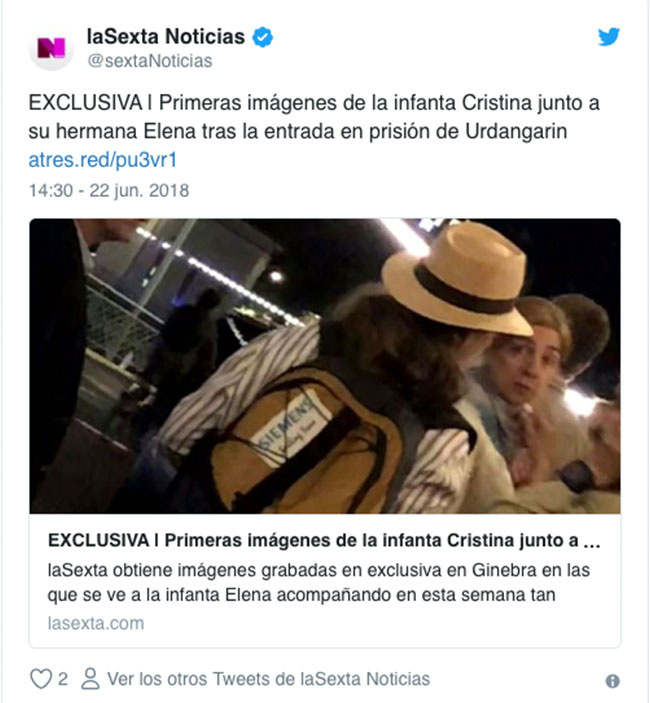Open Ver los otros Tweets de laSexta Noticias
The height and width of the screenshot is (703, 650).
268,679
